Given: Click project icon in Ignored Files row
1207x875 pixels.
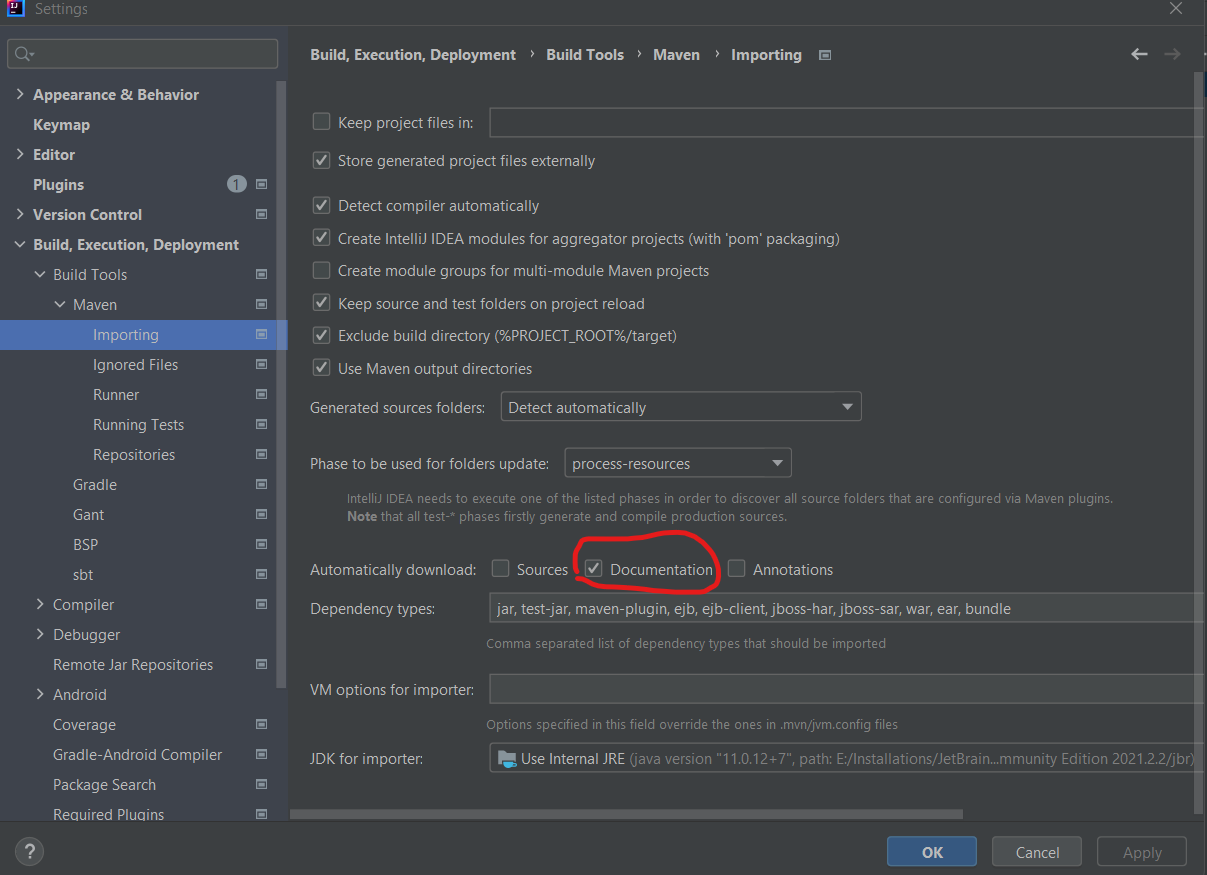Looking at the screenshot, I should pos(262,364).
